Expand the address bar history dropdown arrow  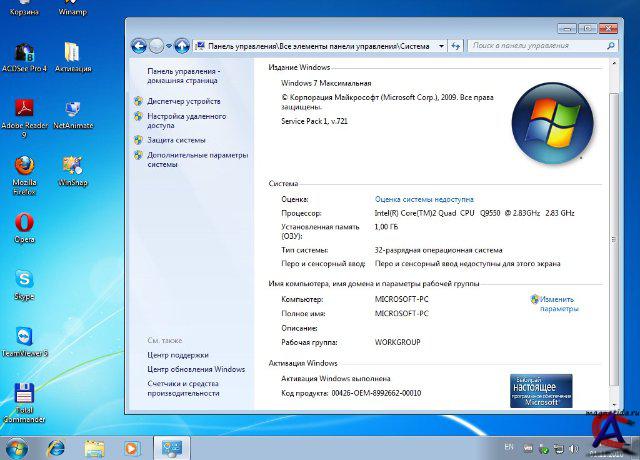point(441,46)
